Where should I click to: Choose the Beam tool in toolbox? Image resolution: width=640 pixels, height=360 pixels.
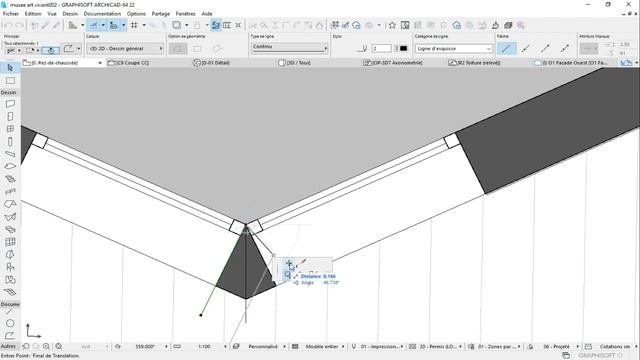point(10,154)
